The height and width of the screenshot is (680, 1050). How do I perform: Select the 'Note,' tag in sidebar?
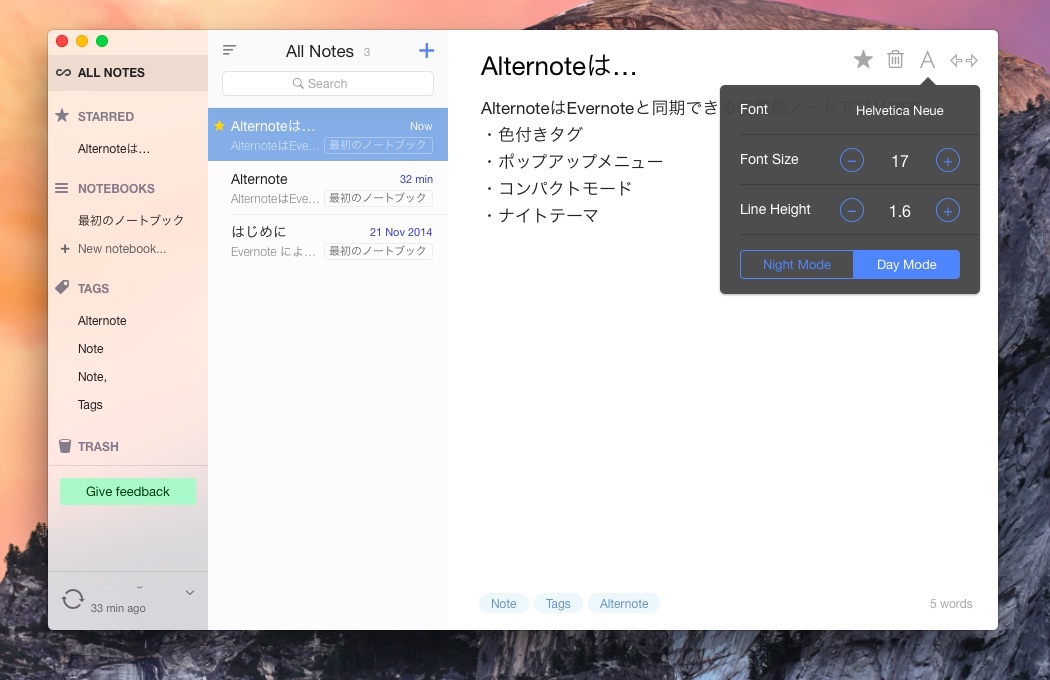[x=92, y=377]
